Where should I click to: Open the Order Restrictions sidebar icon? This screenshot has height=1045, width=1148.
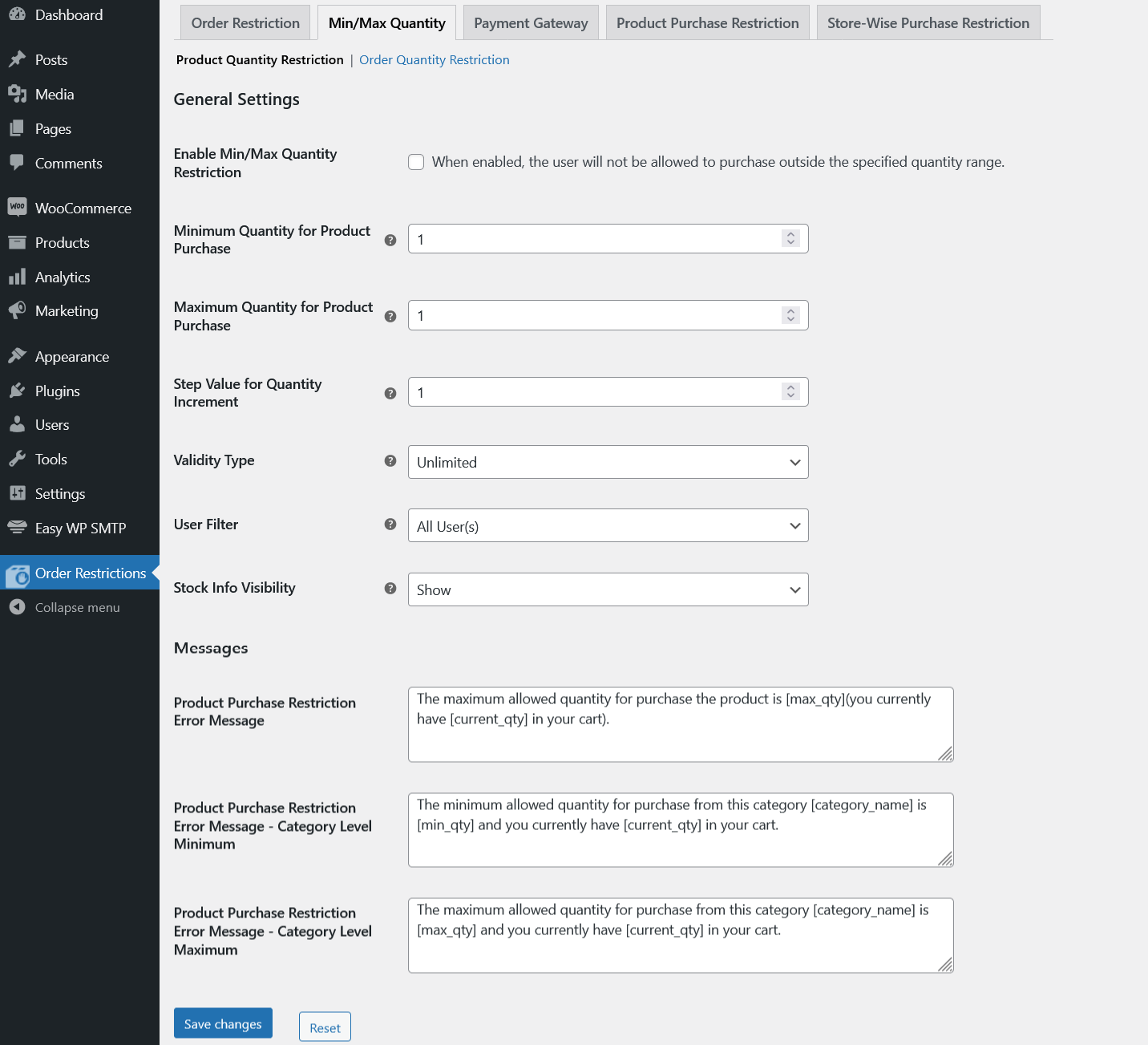click(18, 573)
